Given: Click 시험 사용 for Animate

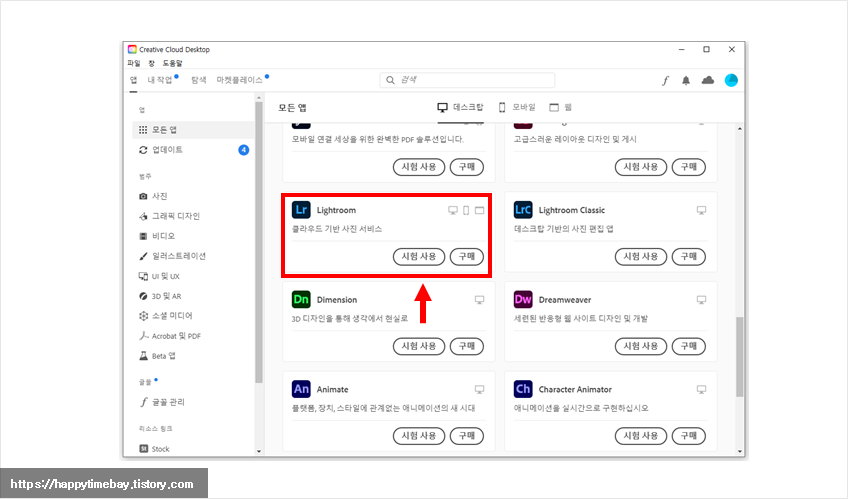Looking at the screenshot, I should pyautogui.click(x=419, y=436).
